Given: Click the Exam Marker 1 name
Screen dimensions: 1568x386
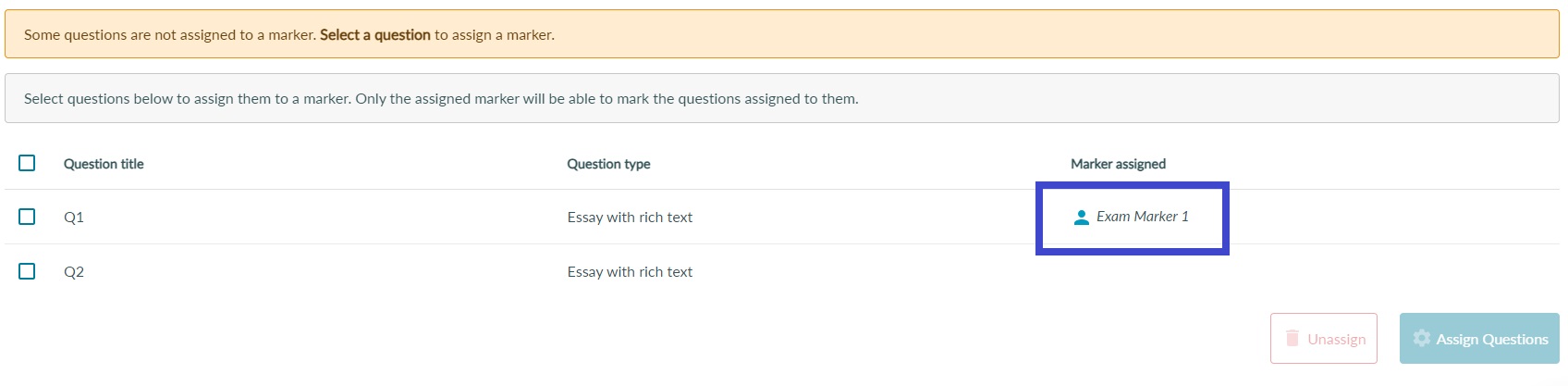Looking at the screenshot, I should (1143, 217).
